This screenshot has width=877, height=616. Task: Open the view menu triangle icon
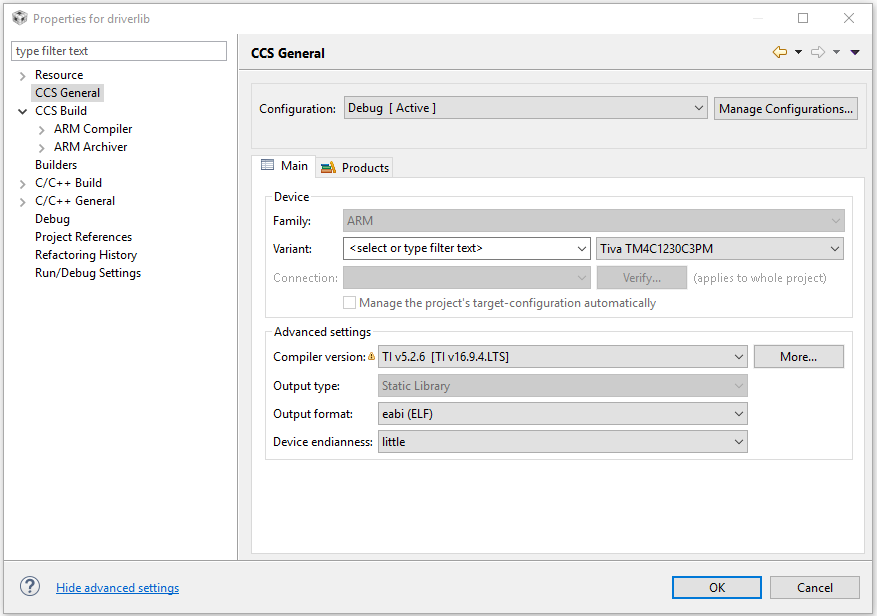[855, 53]
